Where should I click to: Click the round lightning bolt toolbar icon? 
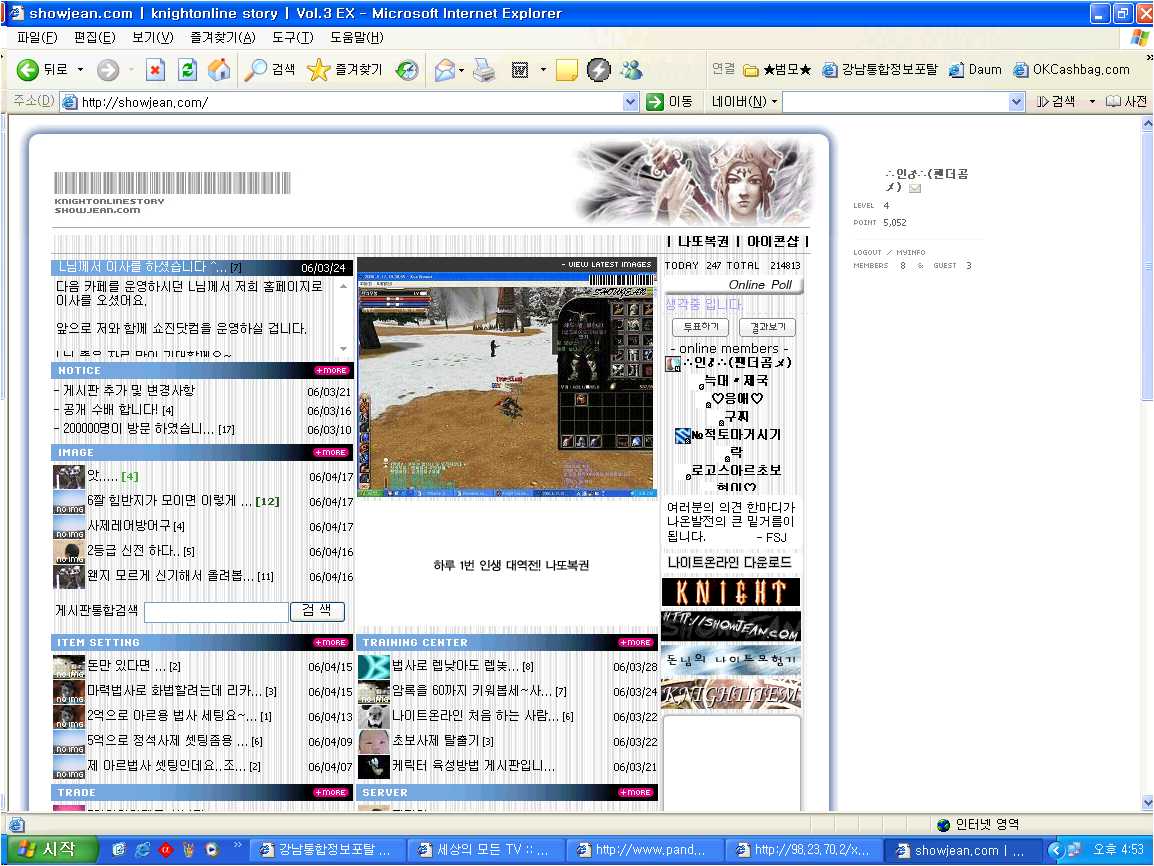(x=598, y=70)
